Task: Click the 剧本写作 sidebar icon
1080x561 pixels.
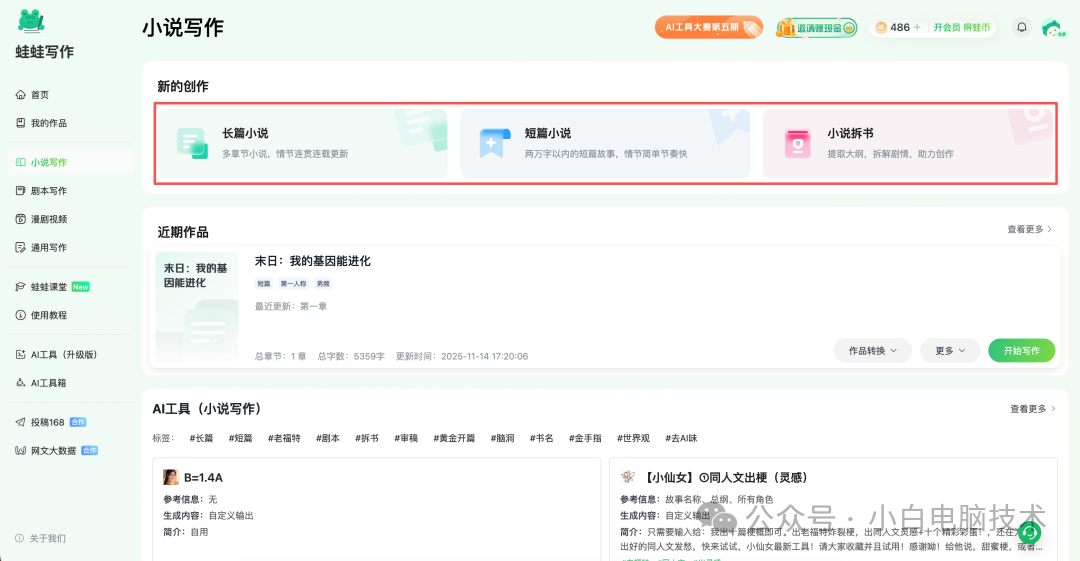Action: point(21,190)
